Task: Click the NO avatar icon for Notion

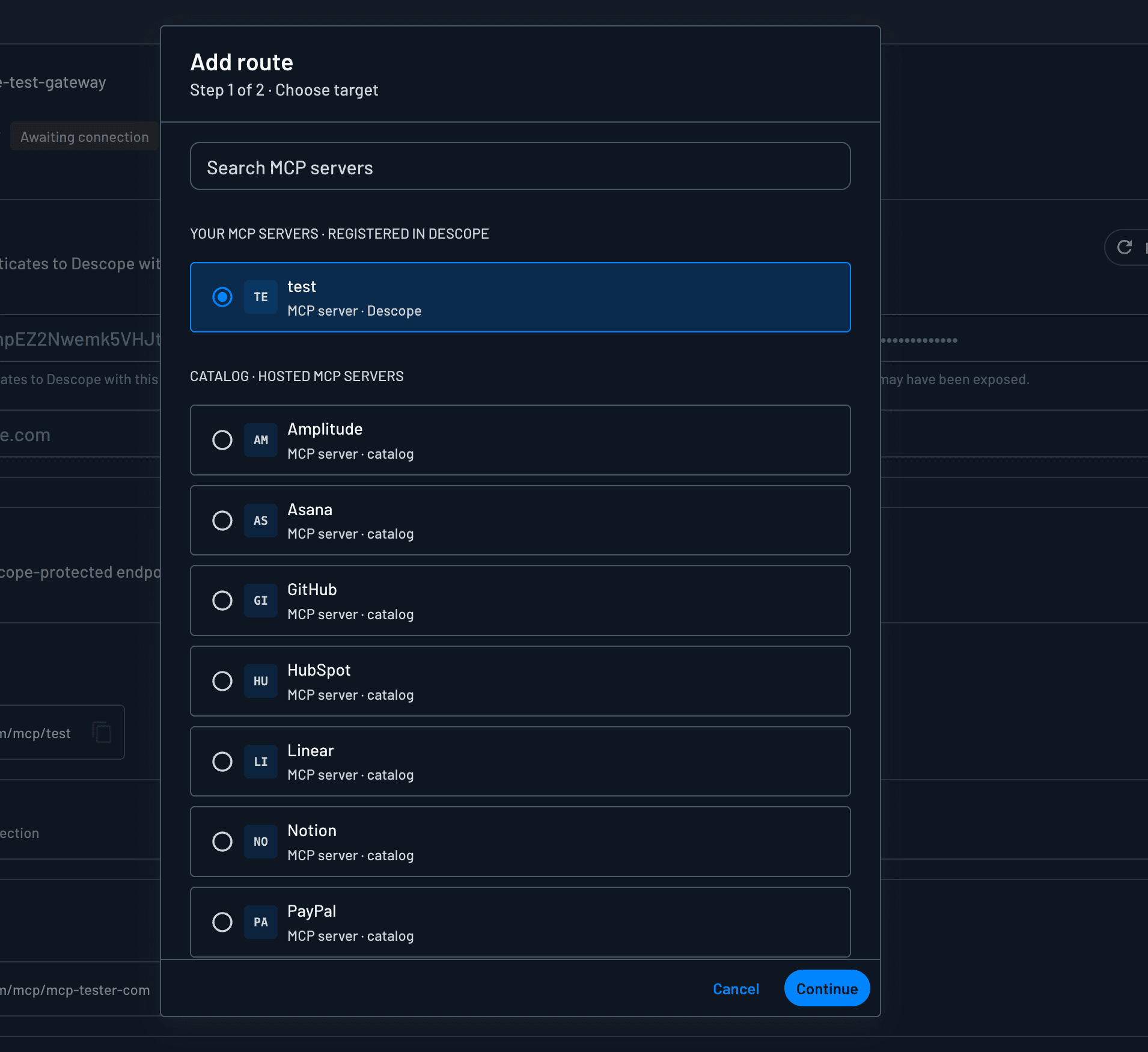Action: click(261, 842)
